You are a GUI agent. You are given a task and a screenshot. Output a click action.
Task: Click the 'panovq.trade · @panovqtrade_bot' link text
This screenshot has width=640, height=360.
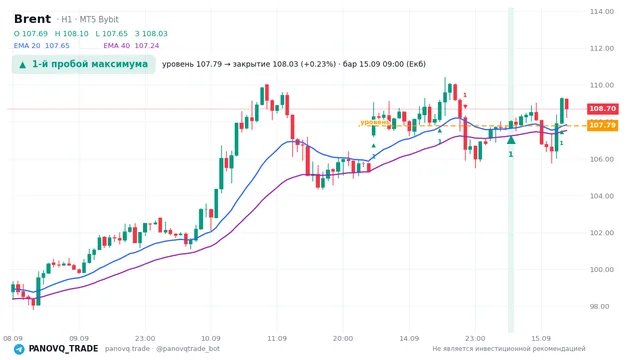pos(162,349)
